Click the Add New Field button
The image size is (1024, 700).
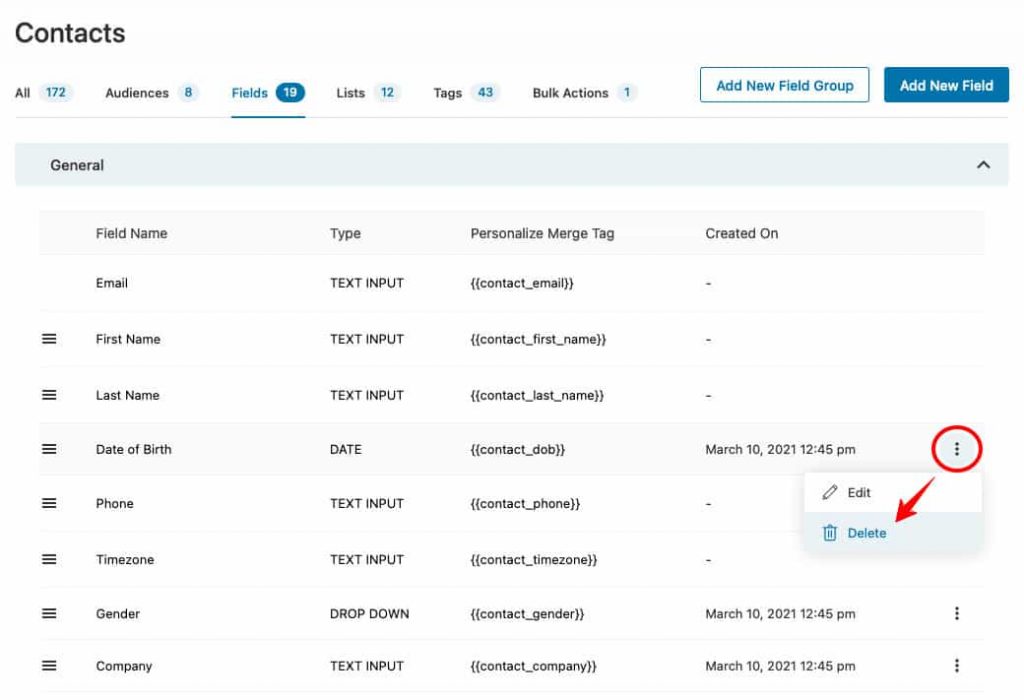[x=946, y=85]
